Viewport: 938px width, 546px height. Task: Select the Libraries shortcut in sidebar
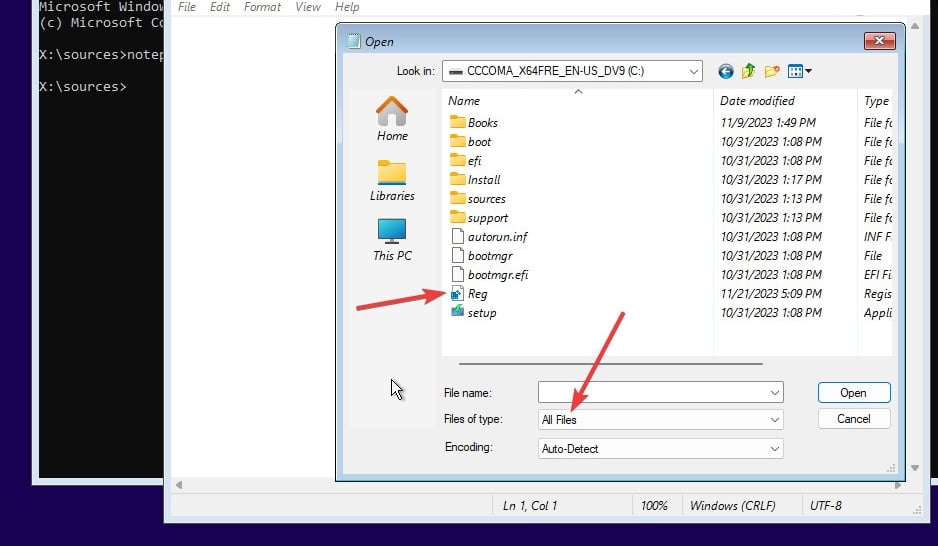click(x=392, y=180)
